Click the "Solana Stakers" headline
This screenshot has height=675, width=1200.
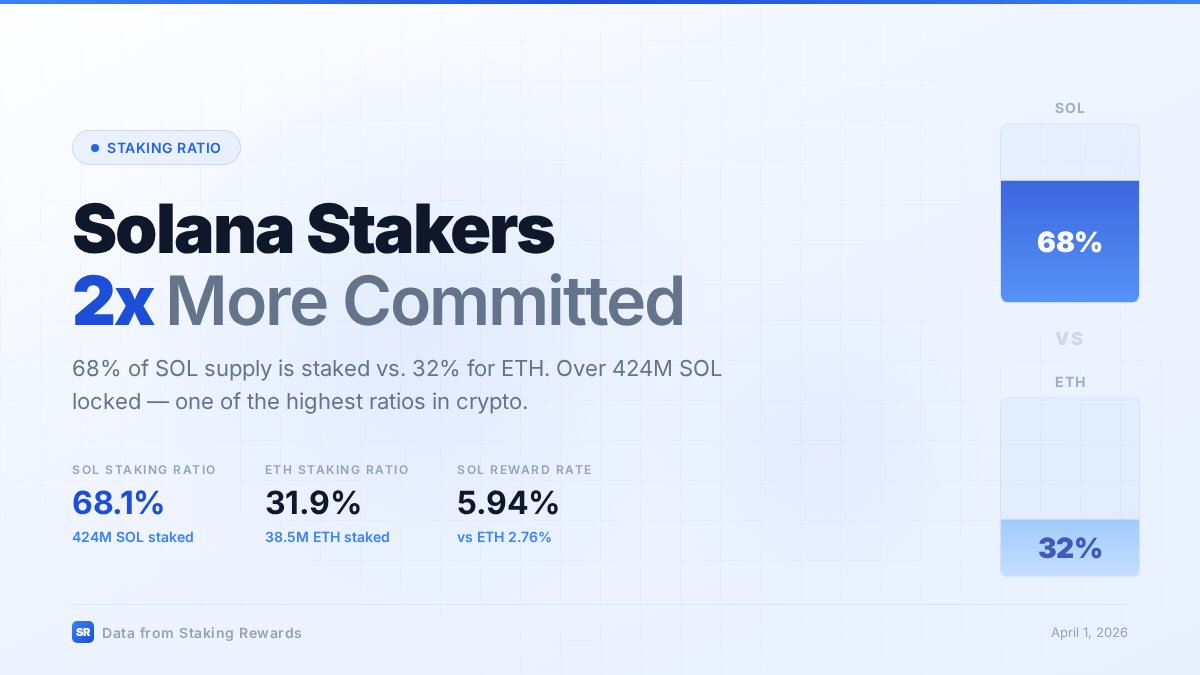313,229
